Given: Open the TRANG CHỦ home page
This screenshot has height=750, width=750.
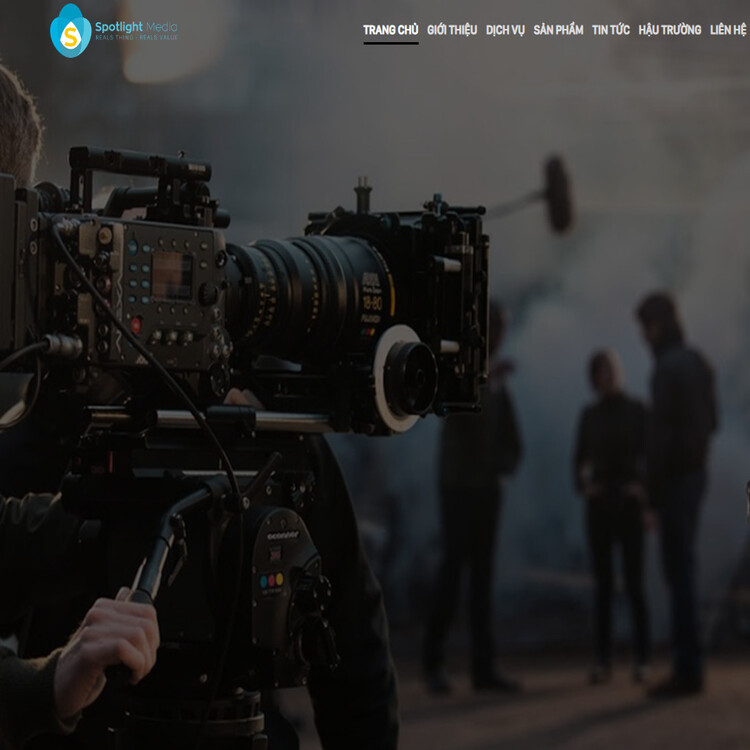Looking at the screenshot, I should [x=390, y=30].
